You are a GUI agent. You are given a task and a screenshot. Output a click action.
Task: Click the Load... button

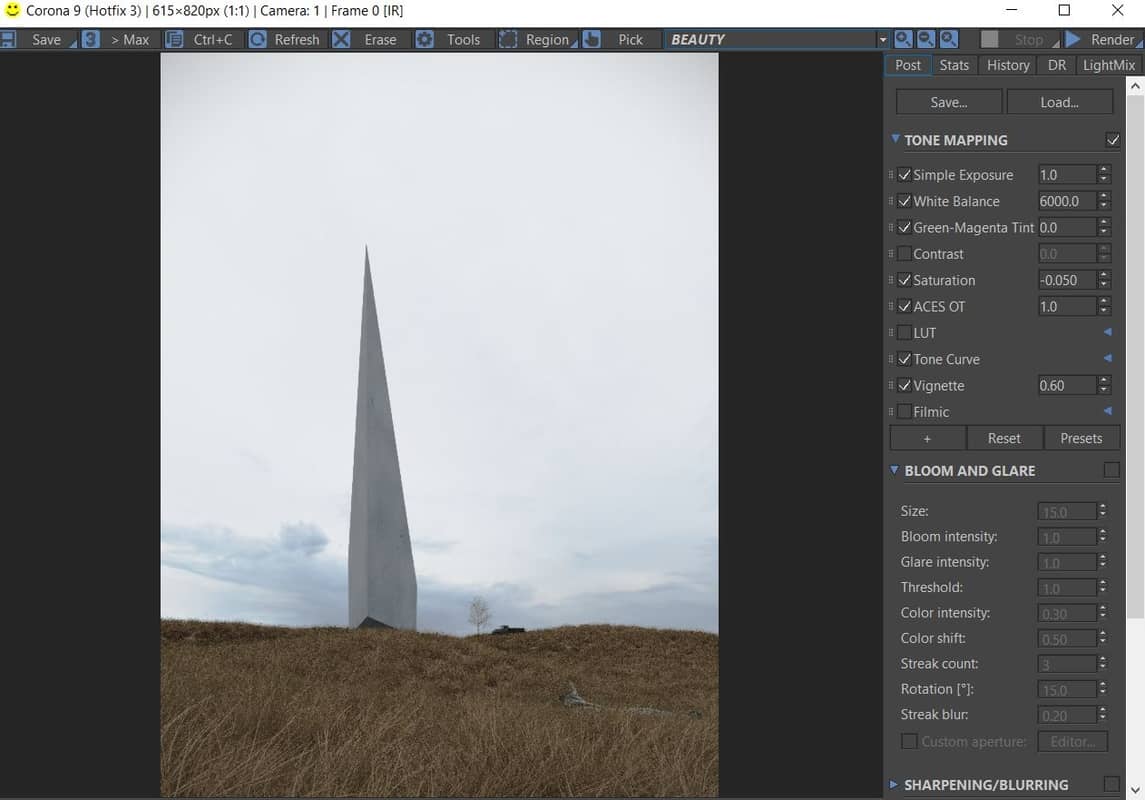click(x=1059, y=102)
